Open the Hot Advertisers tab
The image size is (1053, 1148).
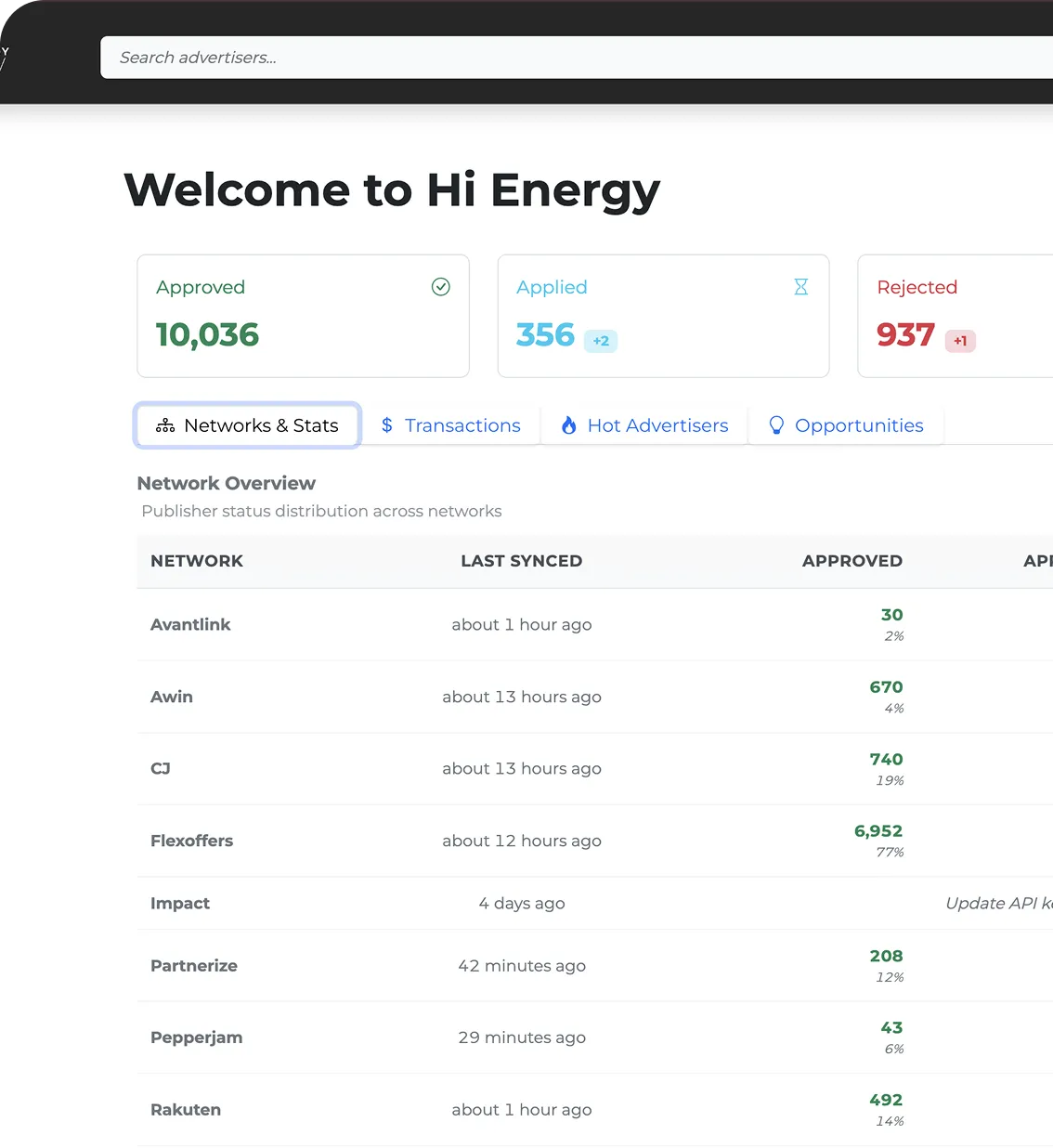pyautogui.click(x=644, y=425)
